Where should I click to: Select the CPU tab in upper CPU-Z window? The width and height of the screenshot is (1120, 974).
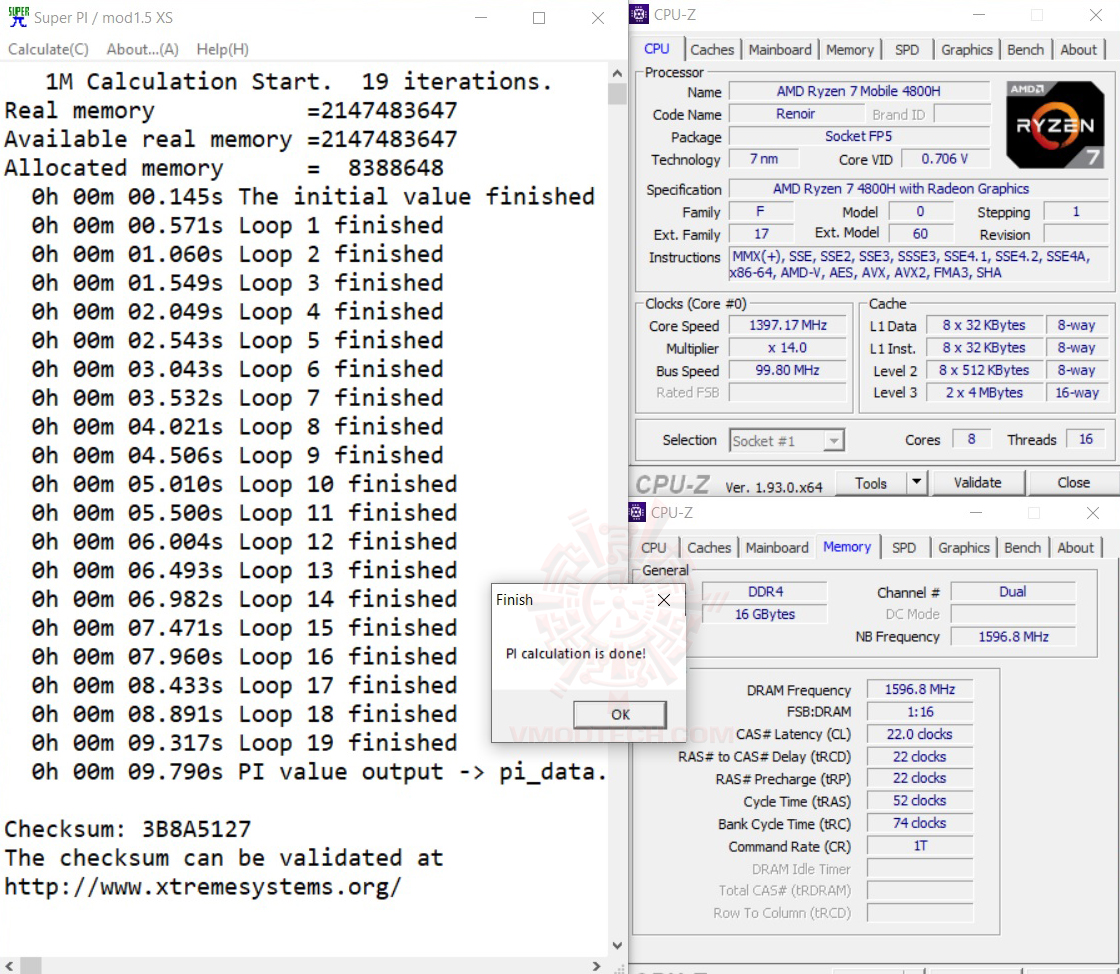657,49
